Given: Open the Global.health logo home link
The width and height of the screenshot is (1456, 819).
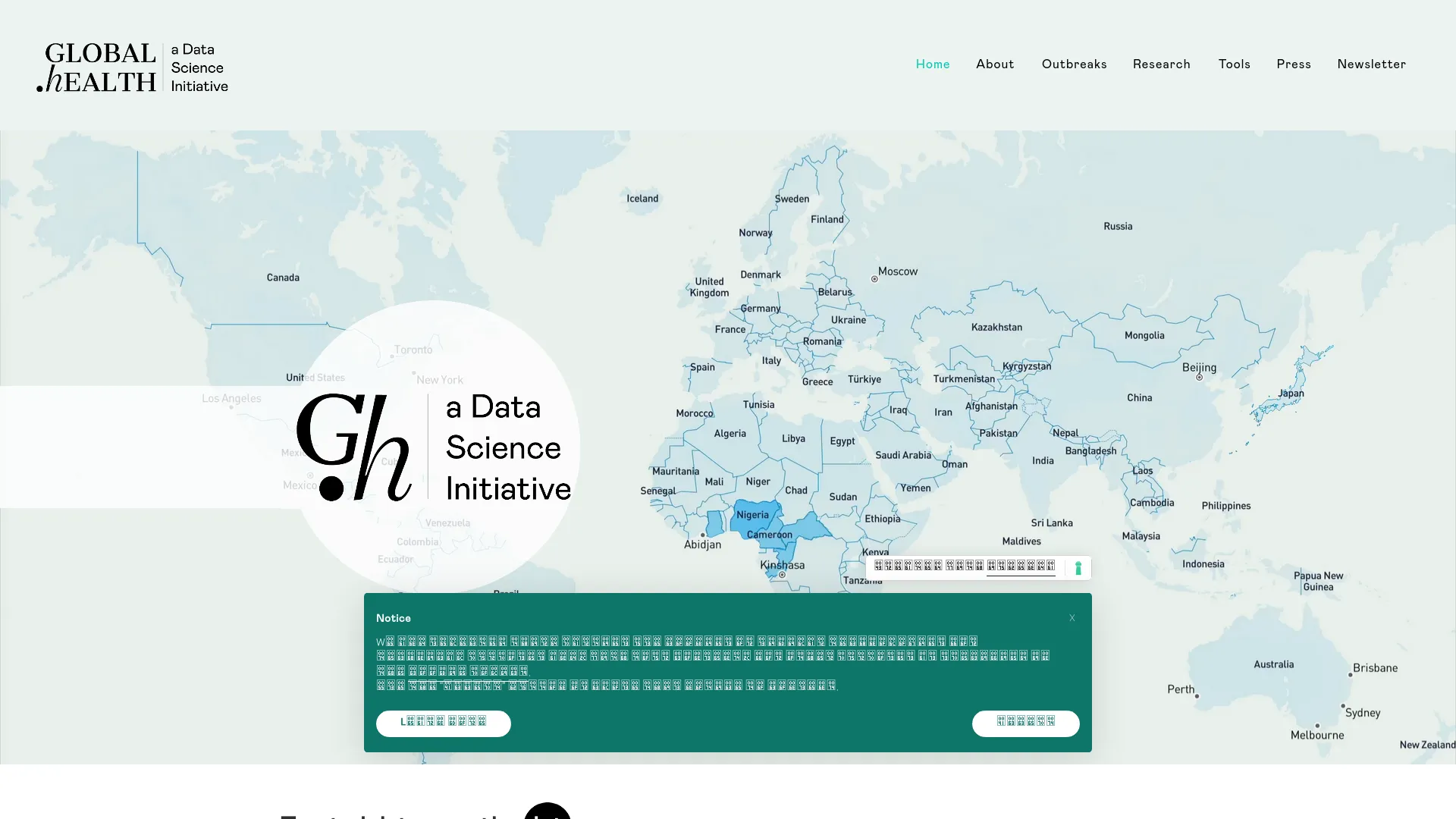Looking at the screenshot, I should click(133, 67).
